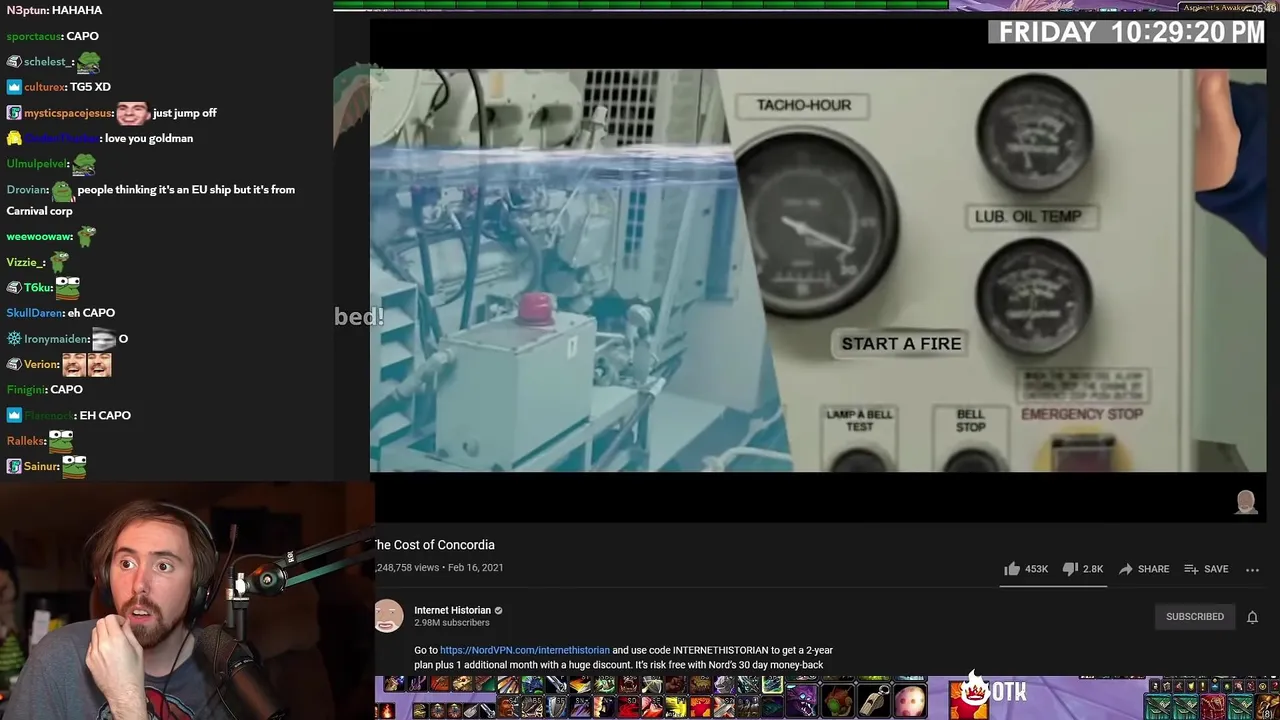Click the badge beside Verion in chat
Screen dimensions: 1280x720
click(14, 364)
